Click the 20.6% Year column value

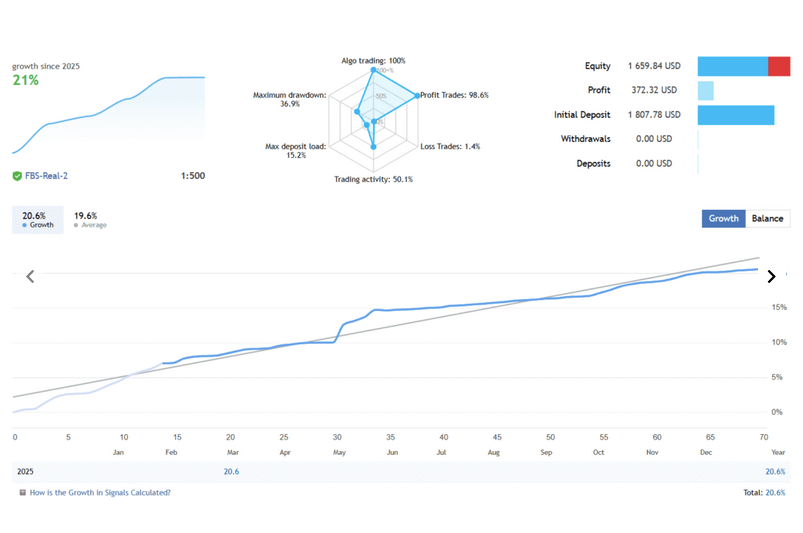point(775,472)
